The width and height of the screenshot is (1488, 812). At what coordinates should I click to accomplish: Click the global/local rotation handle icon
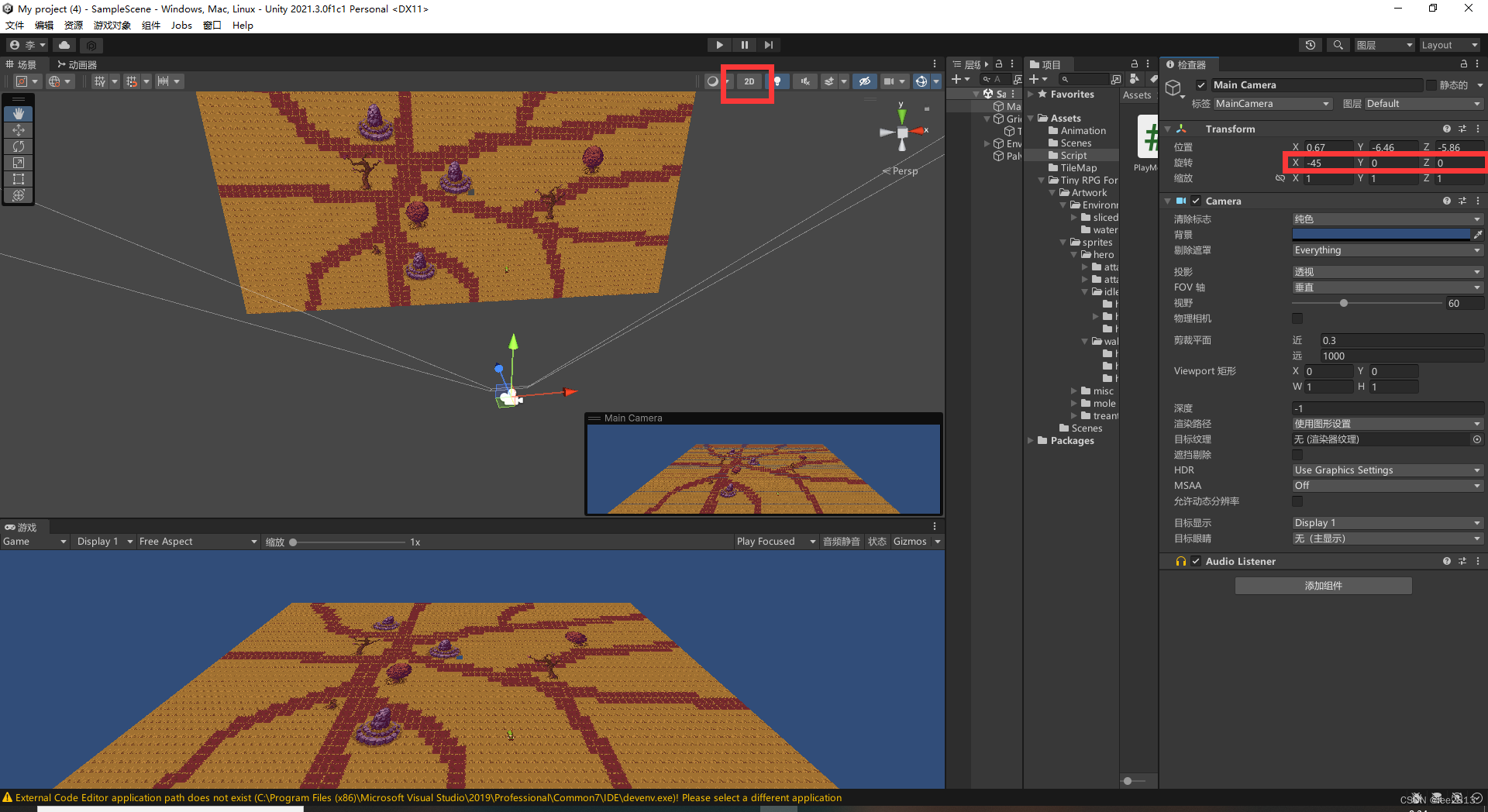[54, 81]
